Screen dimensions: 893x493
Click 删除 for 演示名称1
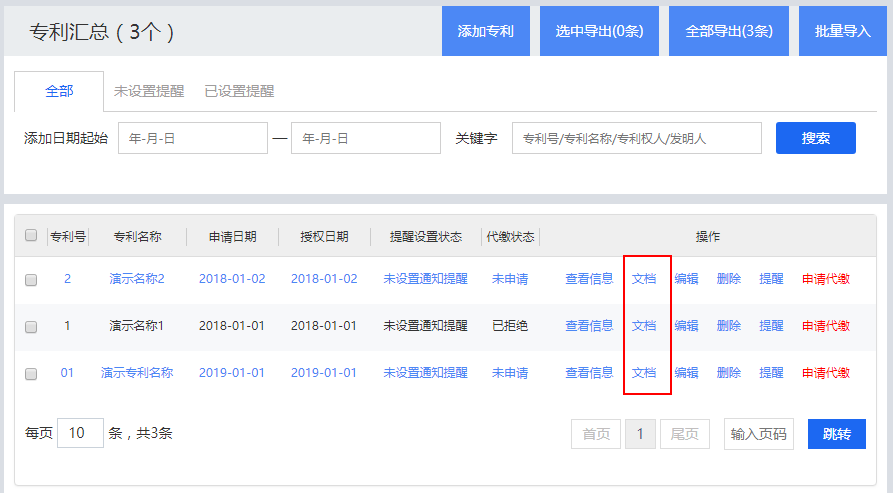click(728, 326)
